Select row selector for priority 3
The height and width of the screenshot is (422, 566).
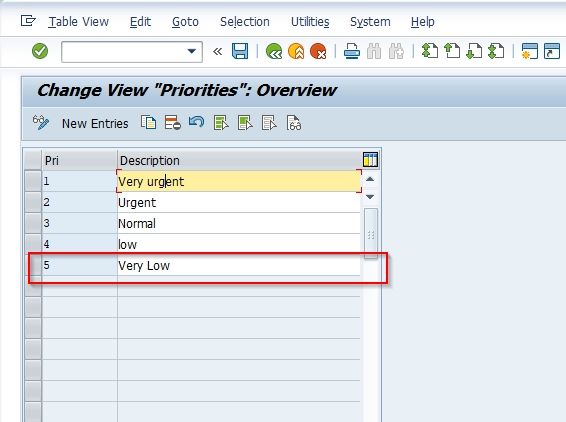coord(33,223)
